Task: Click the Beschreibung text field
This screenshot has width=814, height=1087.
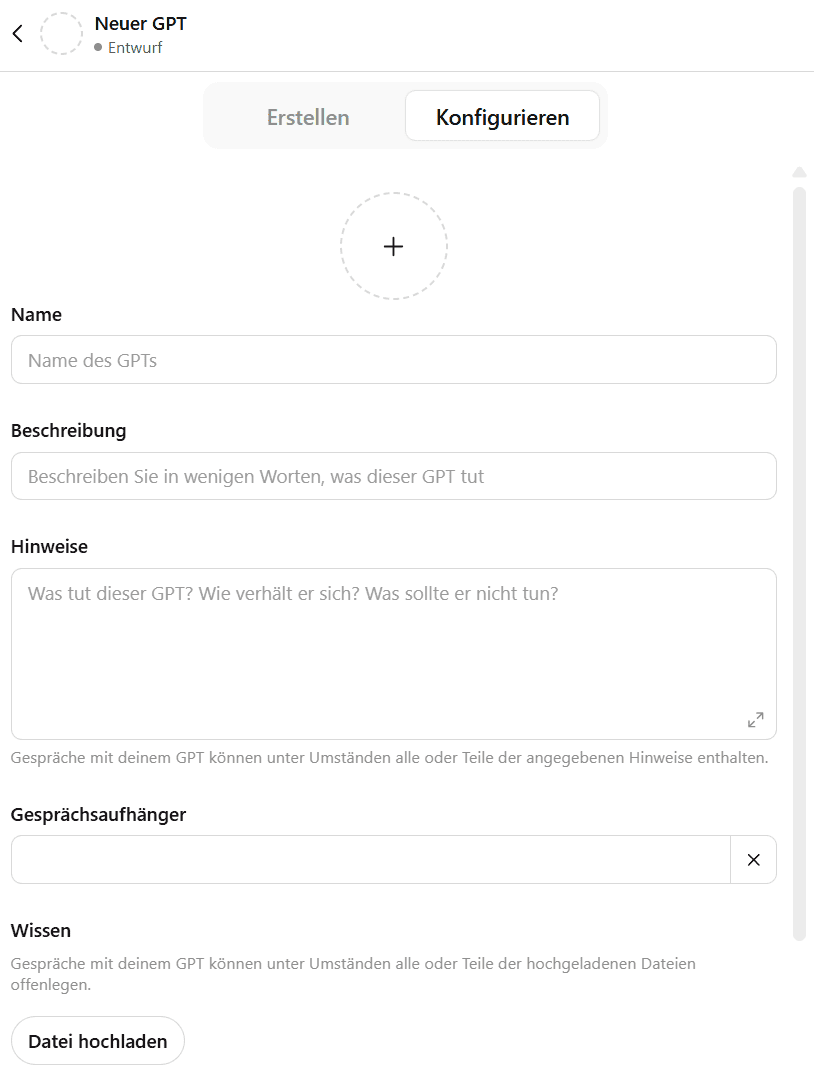Action: (393, 476)
